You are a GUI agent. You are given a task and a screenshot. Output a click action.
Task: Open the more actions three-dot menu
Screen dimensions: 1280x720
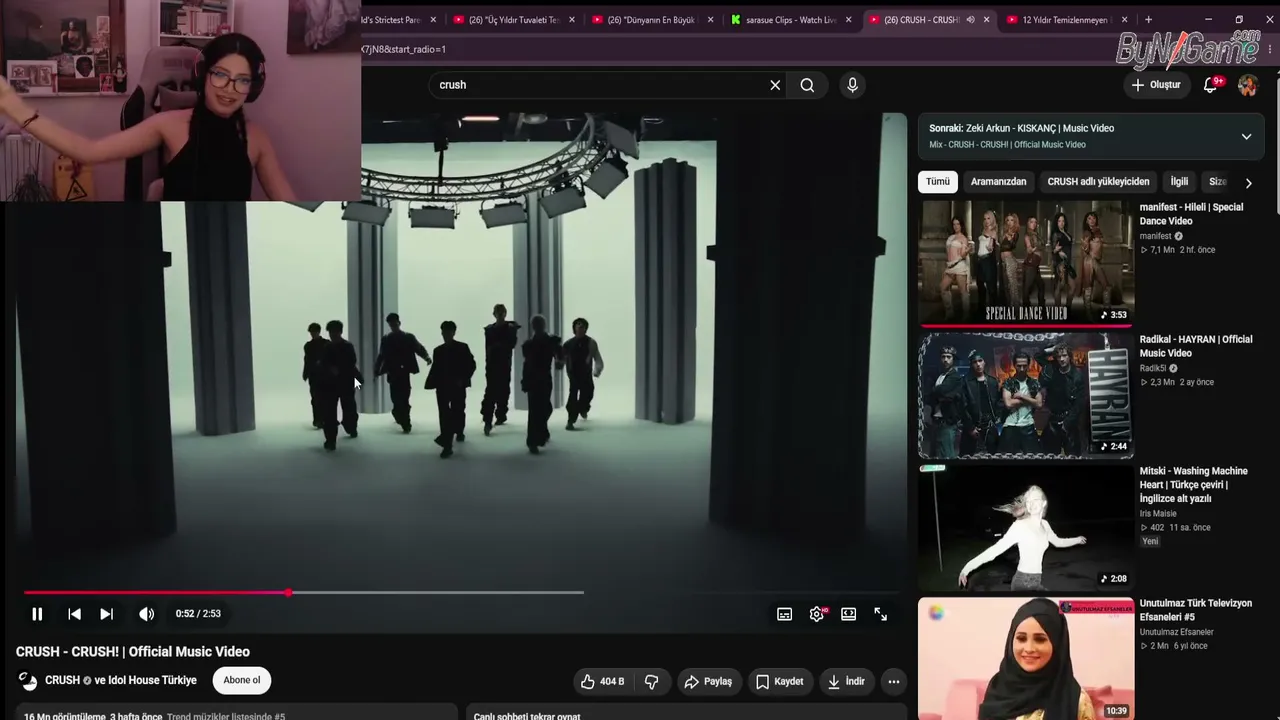point(894,682)
